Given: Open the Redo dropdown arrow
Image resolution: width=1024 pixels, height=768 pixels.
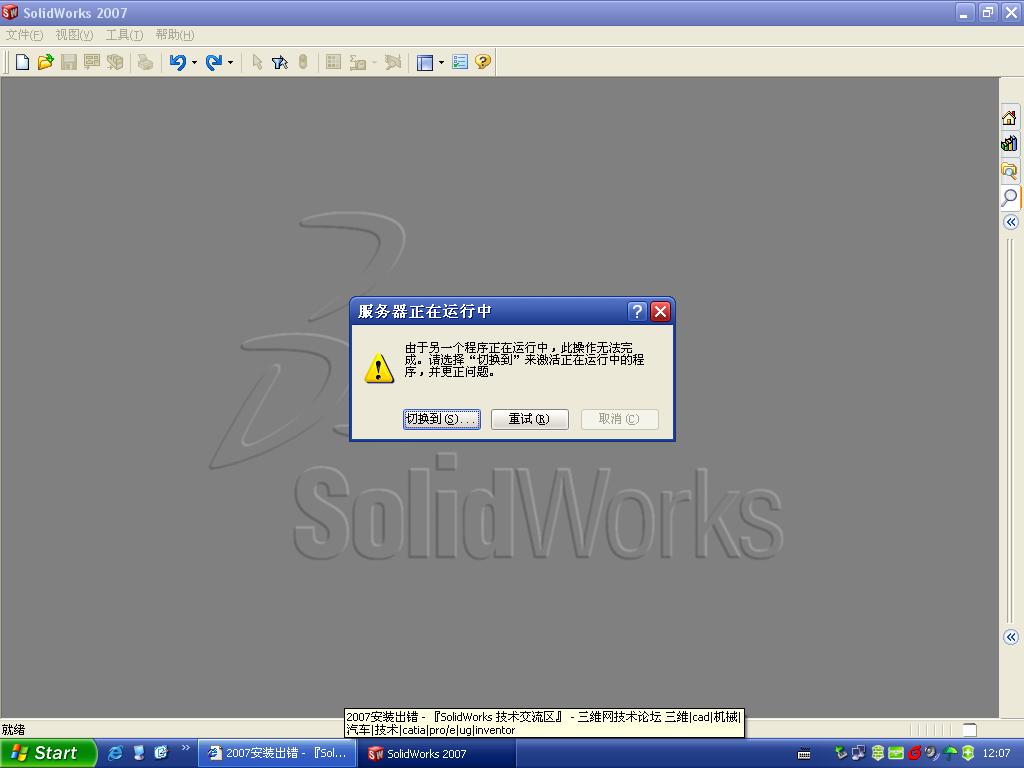Looking at the screenshot, I should pyautogui.click(x=230, y=63).
